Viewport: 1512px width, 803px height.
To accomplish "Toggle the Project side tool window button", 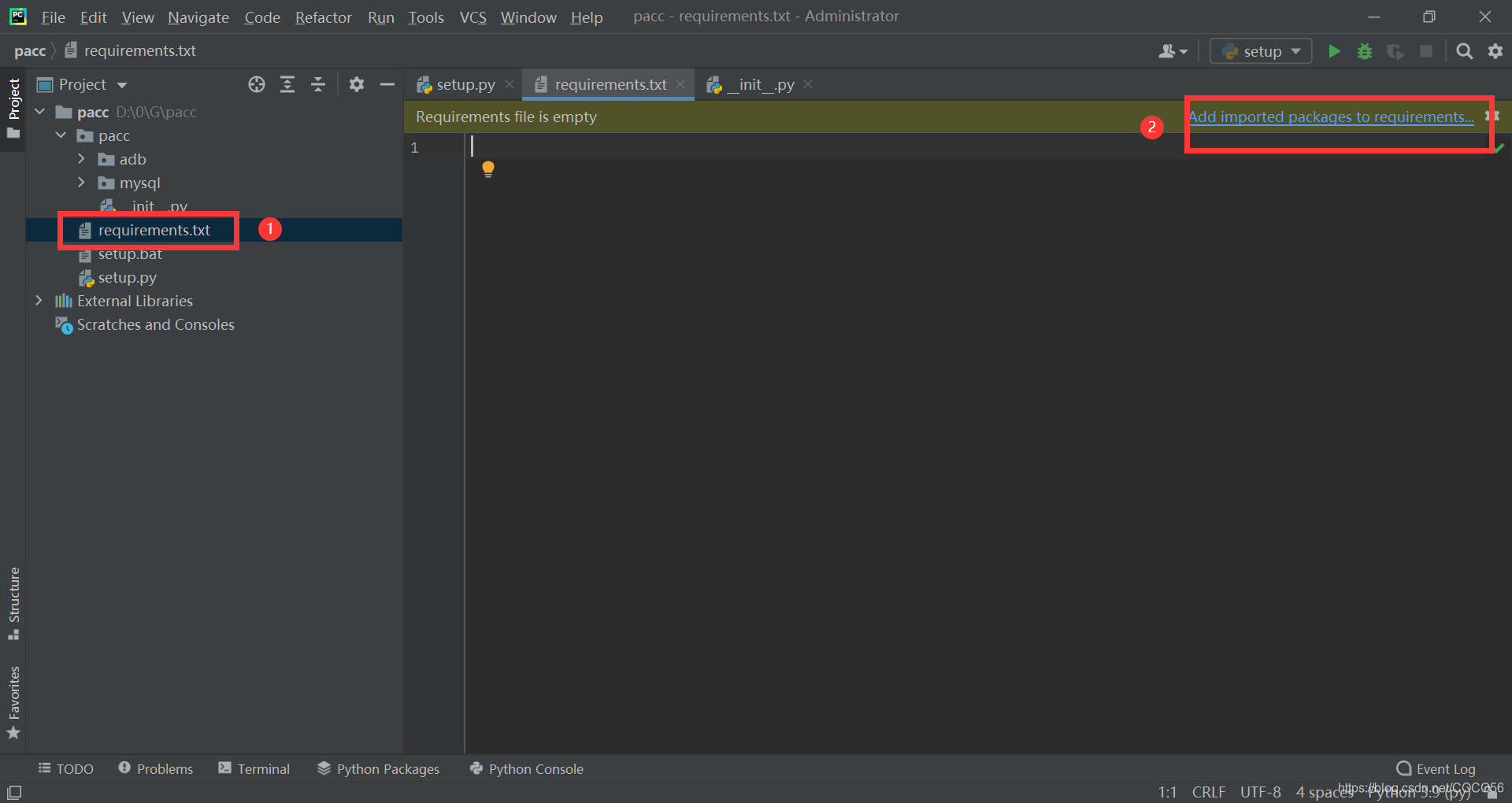I will tap(13, 109).
